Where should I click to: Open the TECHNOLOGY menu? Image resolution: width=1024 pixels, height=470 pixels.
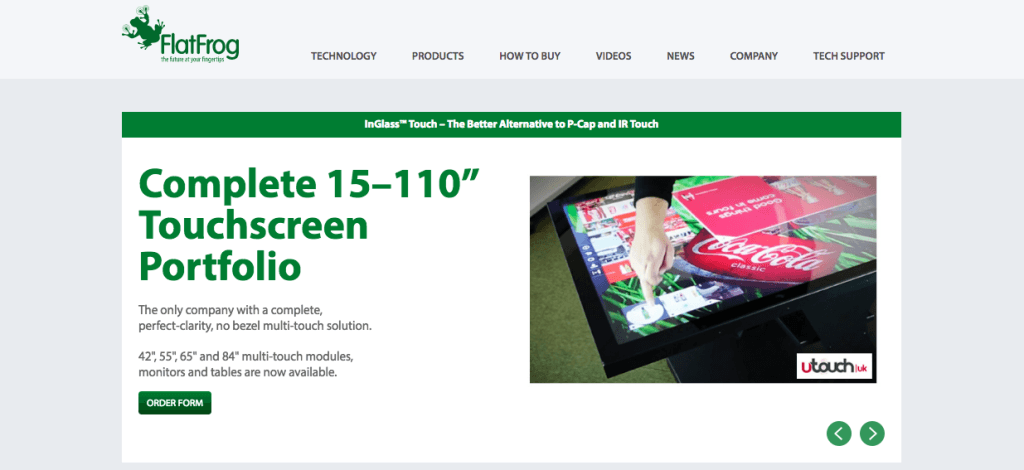click(x=344, y=56)
